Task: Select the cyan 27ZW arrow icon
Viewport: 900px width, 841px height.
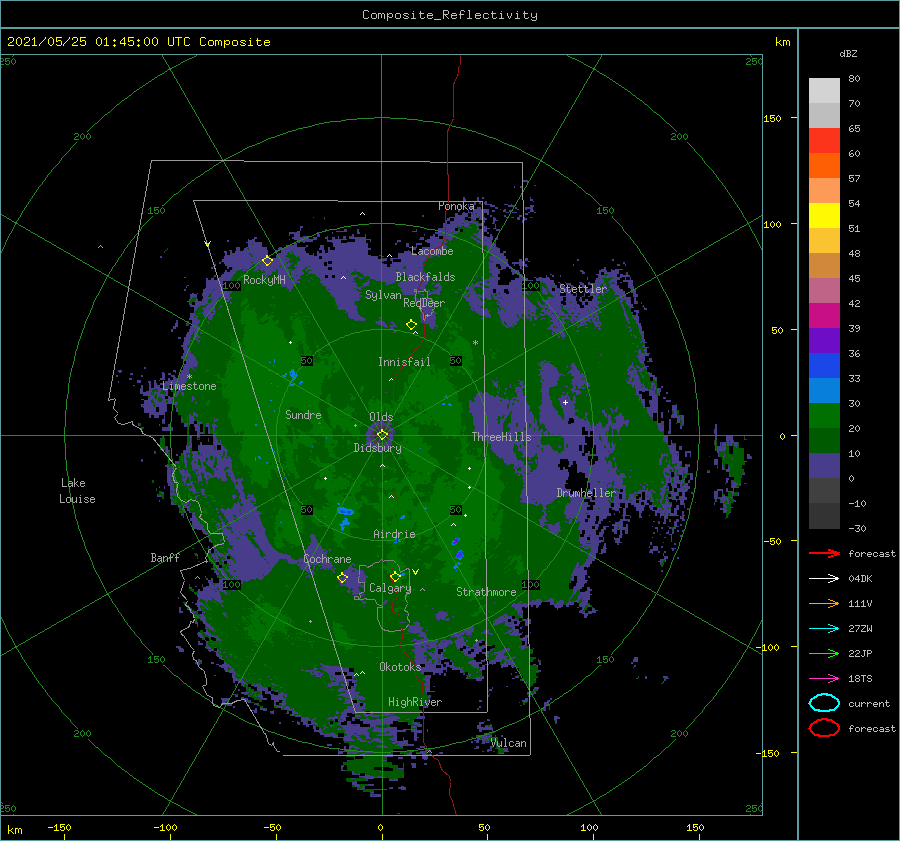Action: [824, 629]
